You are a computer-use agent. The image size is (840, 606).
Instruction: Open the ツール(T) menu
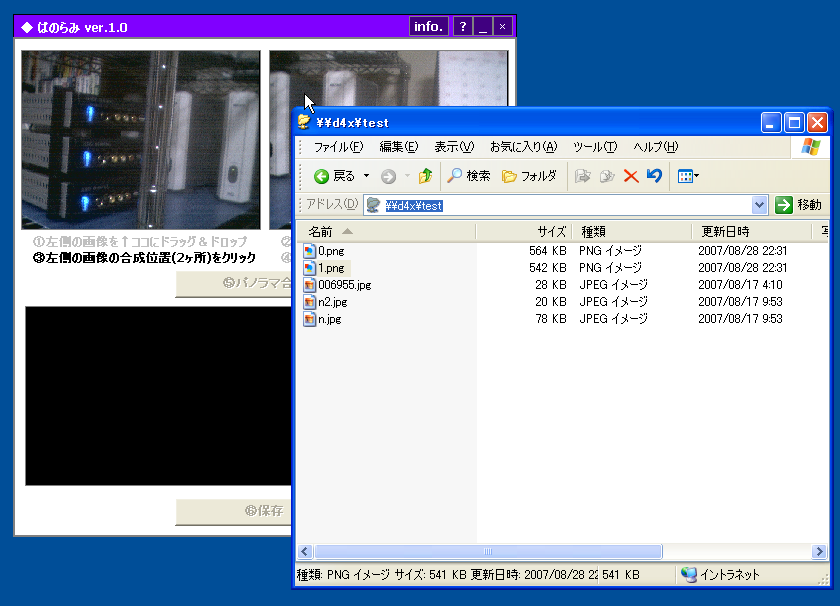tap(595, 147)
